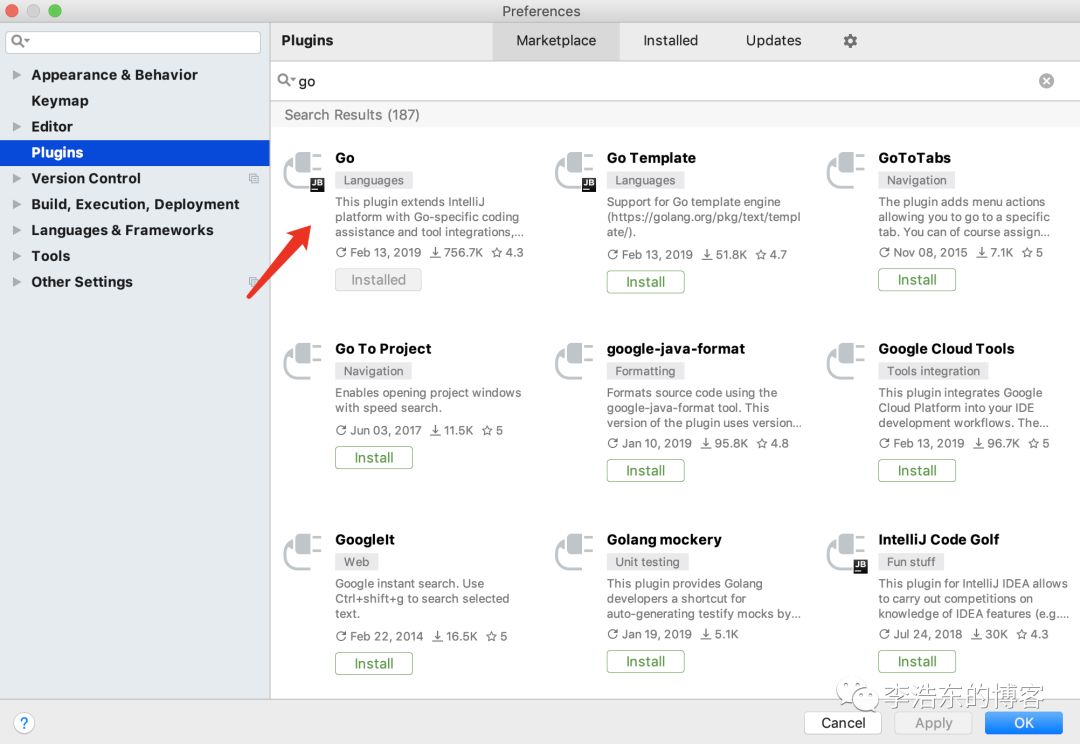Open the google-java-format plugin title
The height and width of the screenshot is (744, 1080).
tap(675, 349)
